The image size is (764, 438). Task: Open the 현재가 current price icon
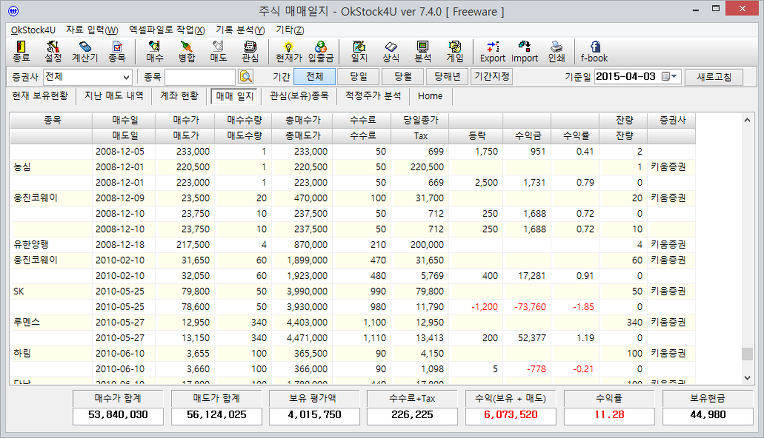point(288,50)
